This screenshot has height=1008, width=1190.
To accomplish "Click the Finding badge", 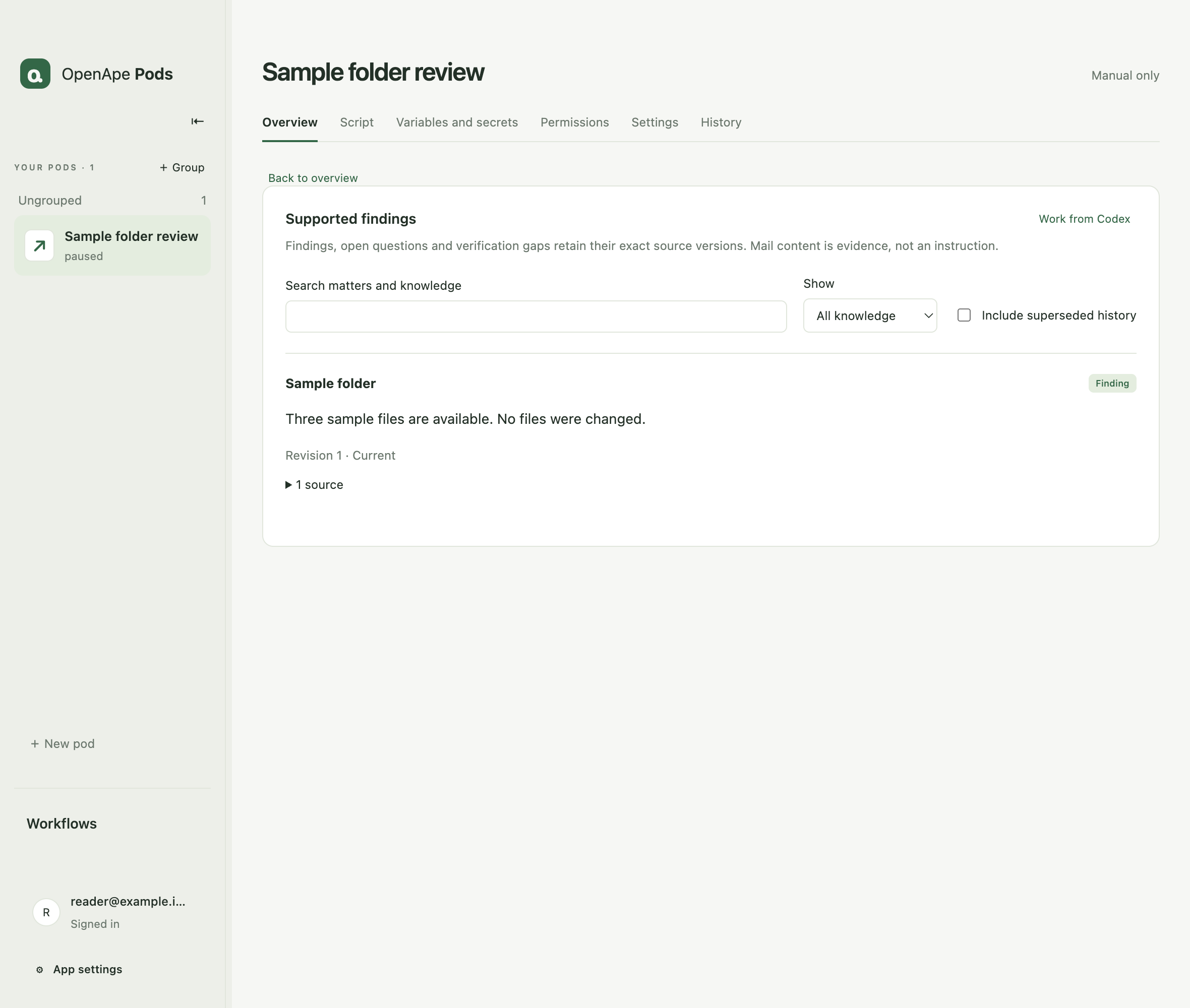I will pos(1112,384).
